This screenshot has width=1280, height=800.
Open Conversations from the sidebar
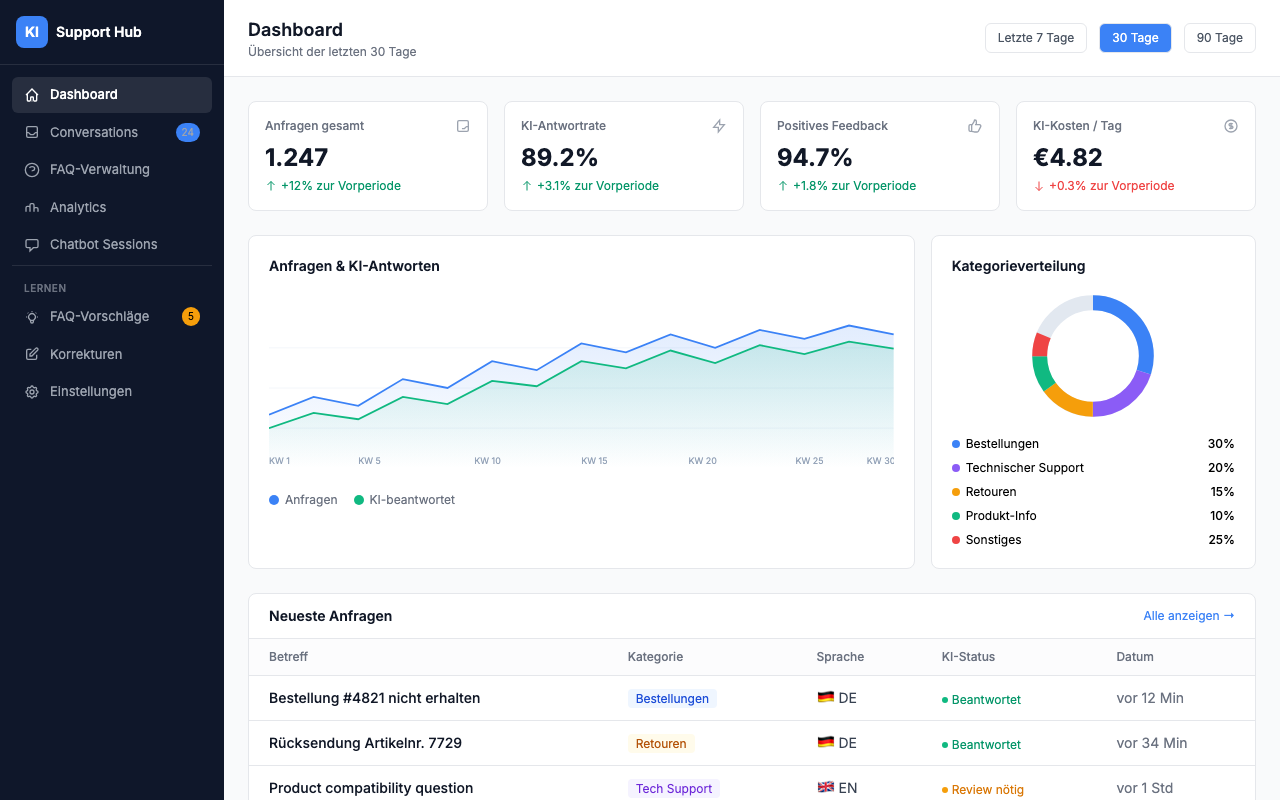(94, 132)
